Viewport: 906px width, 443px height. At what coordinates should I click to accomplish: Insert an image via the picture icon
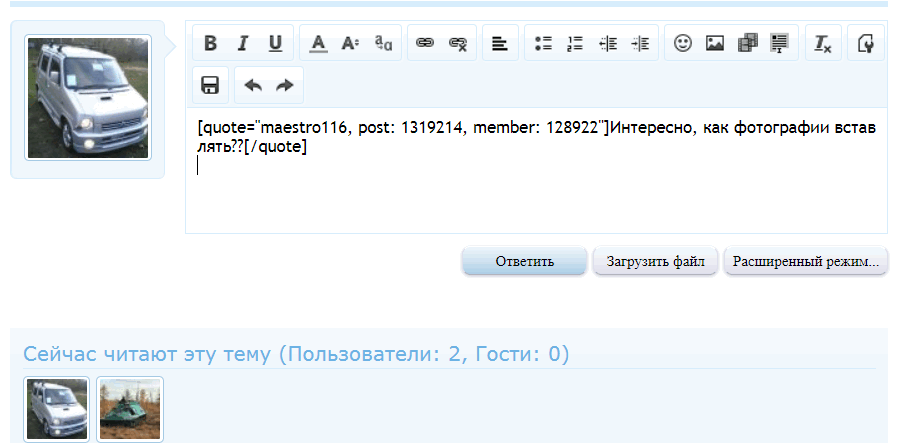(715, 43)
